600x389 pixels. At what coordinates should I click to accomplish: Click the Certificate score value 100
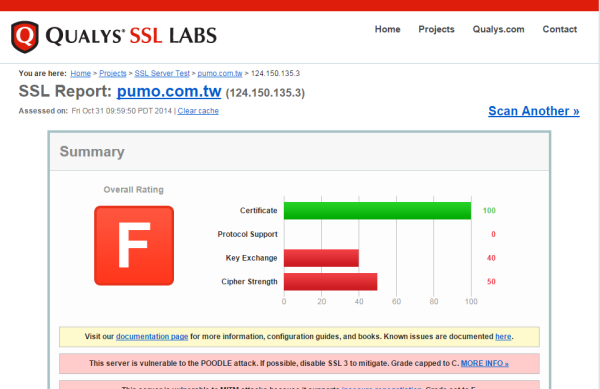click(489, 211)
